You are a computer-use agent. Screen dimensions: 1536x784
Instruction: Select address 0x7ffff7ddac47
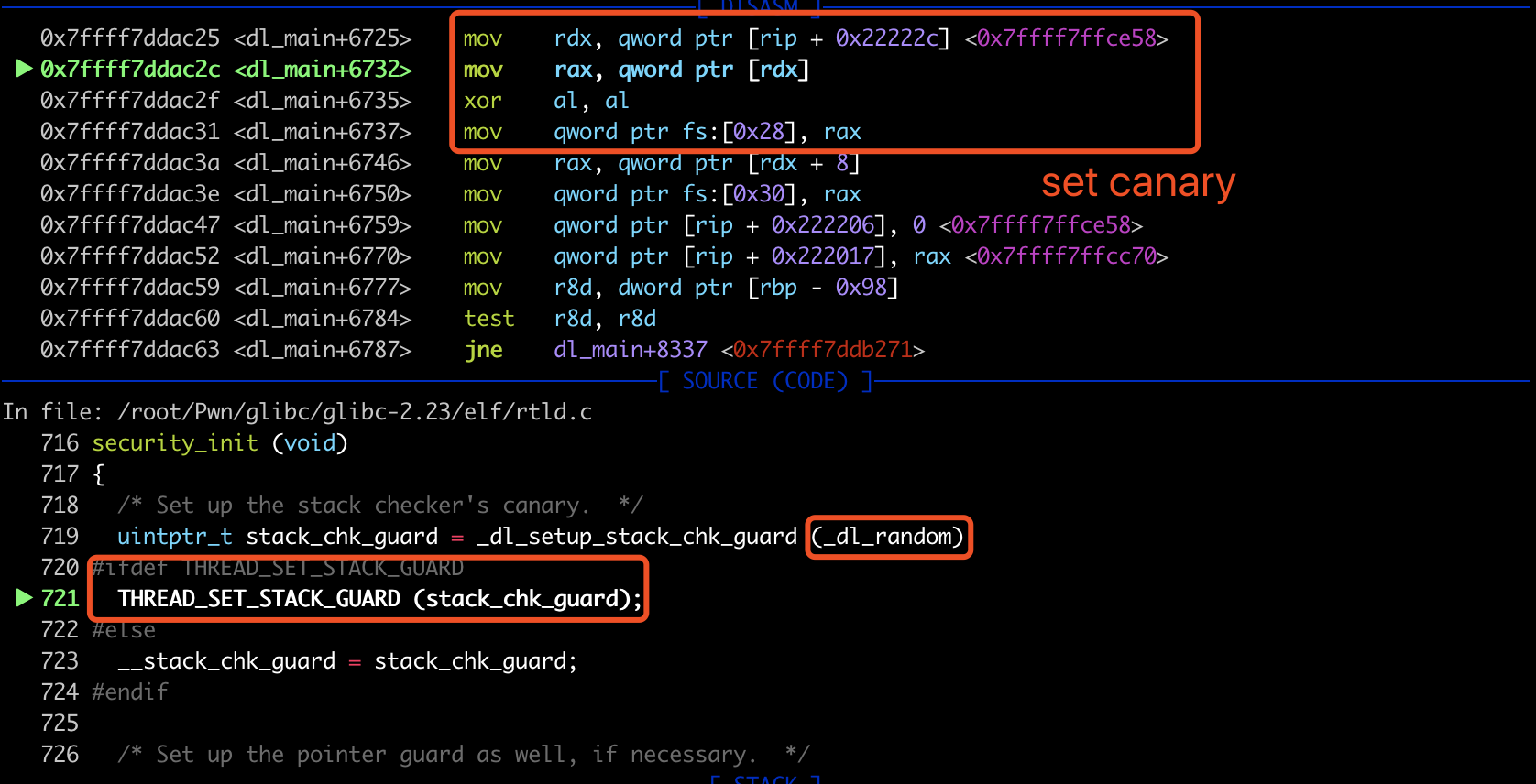tap(130, 225)
